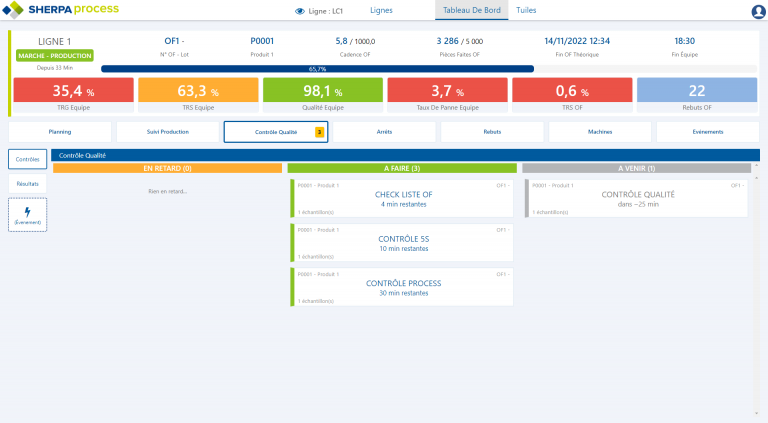Open the Evénements section
This screenshot has width=768, height=423.
[x=708, y=132]
